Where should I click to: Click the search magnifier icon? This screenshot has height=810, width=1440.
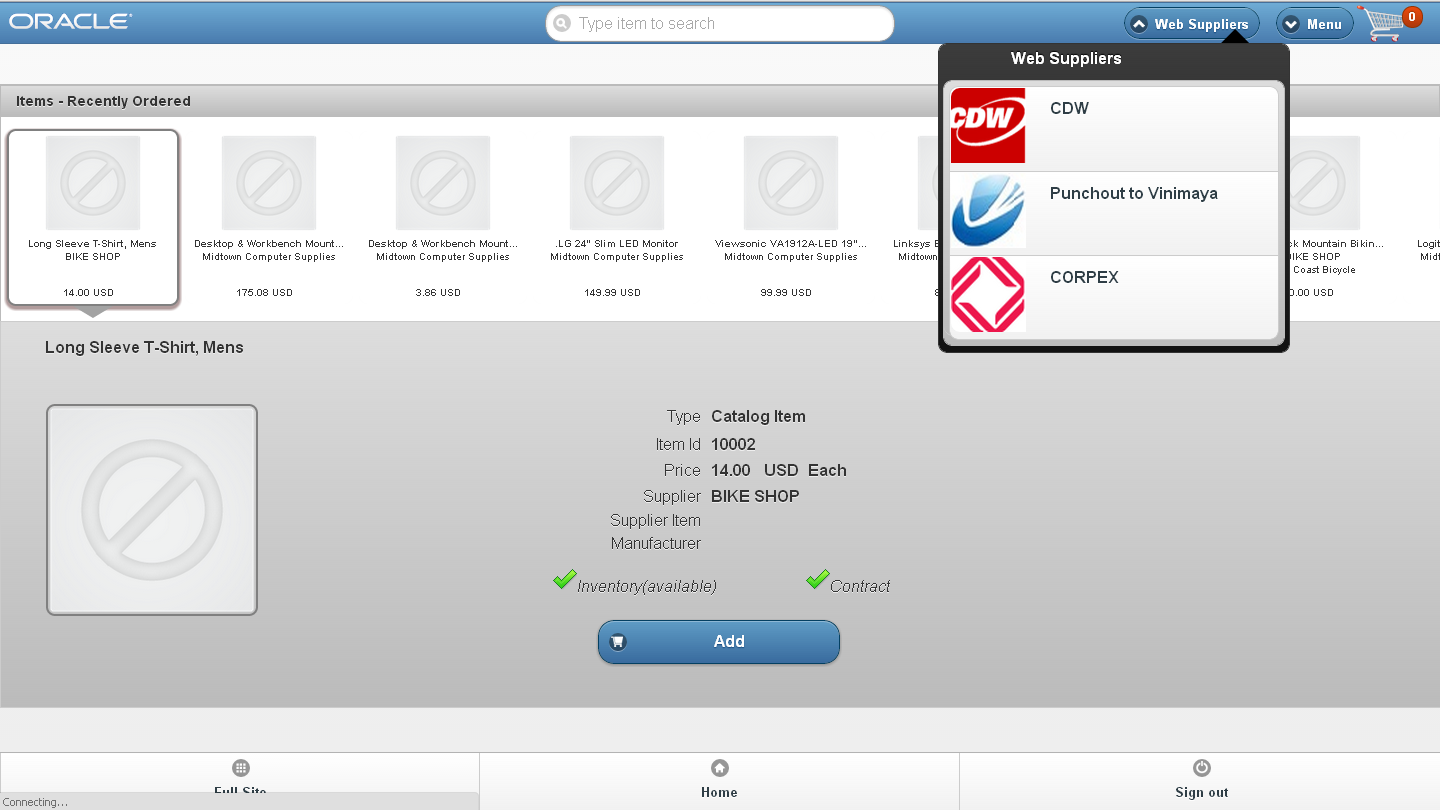point(562,23)
